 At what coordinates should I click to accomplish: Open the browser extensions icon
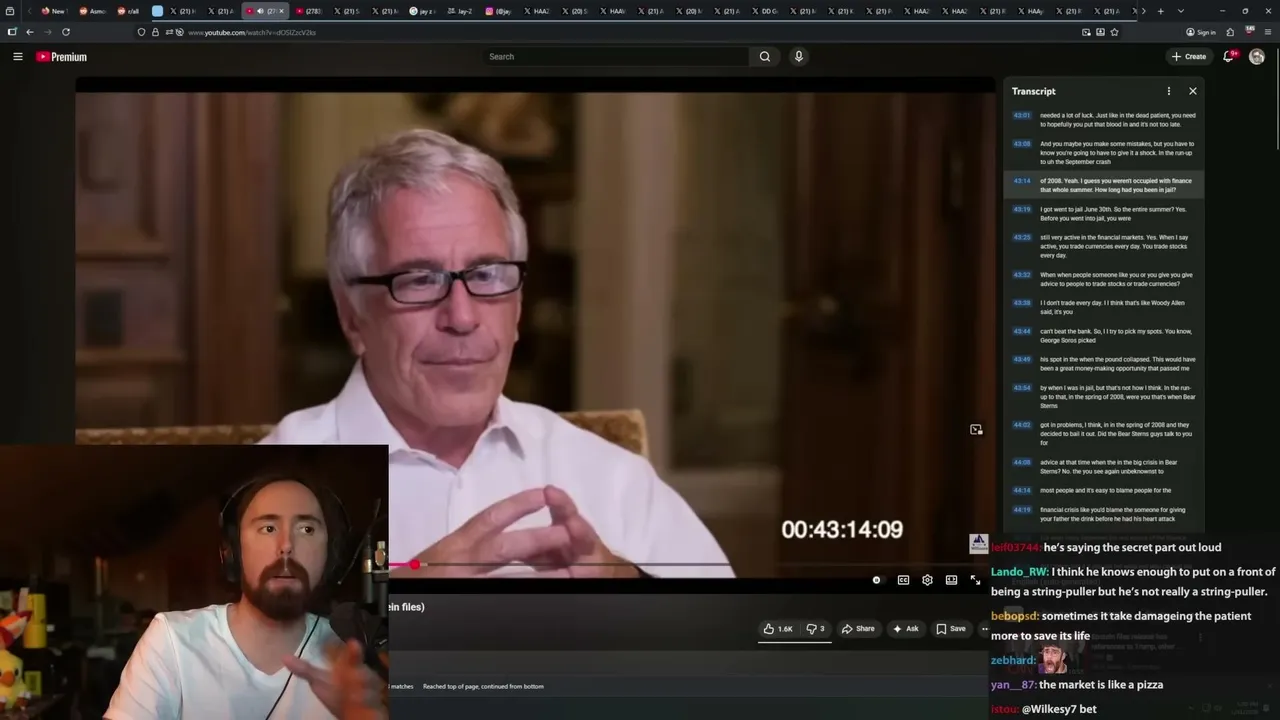[x=1230, y=32]
